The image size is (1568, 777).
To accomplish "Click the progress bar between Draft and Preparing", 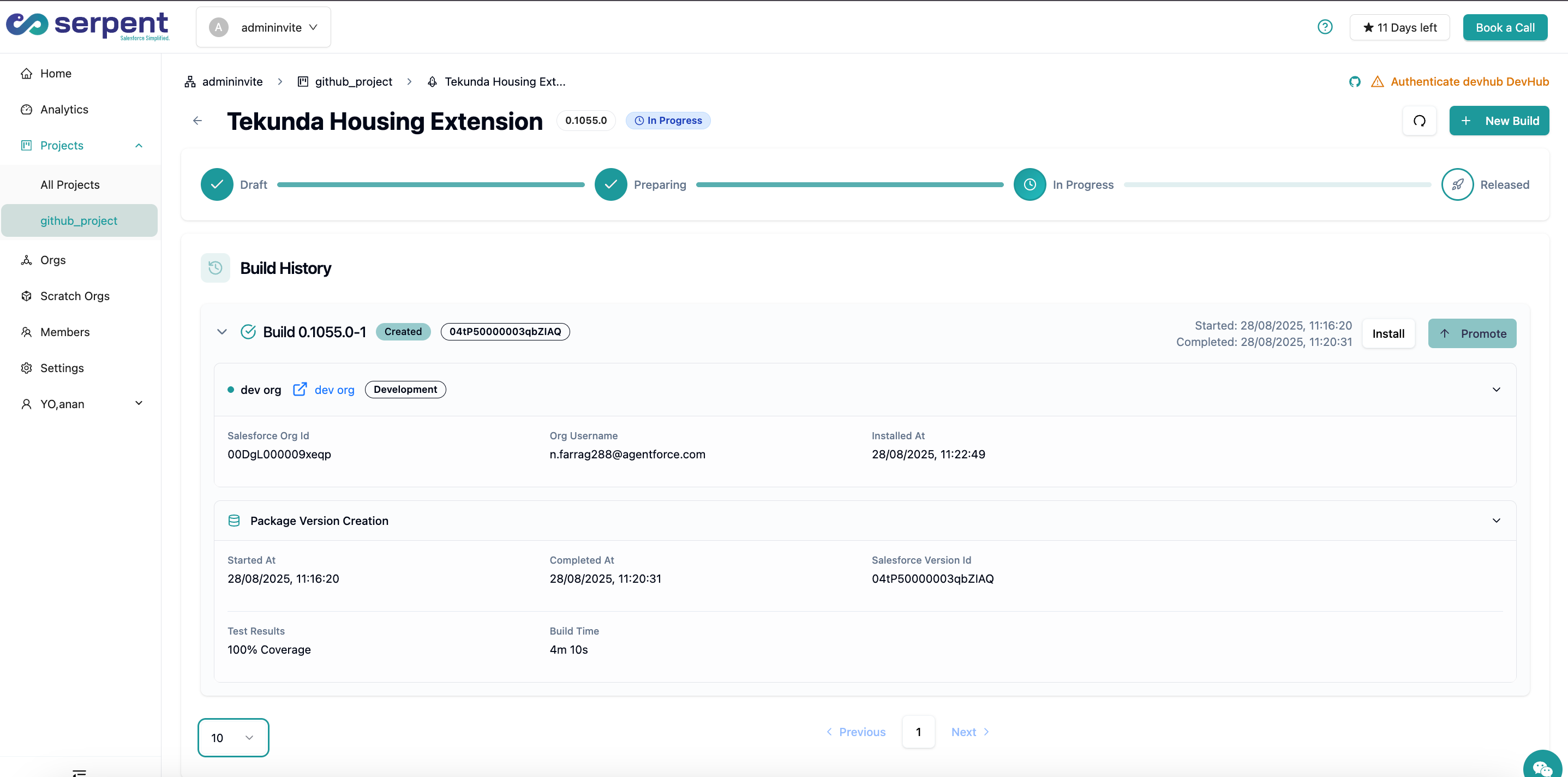I will (430, 184).
